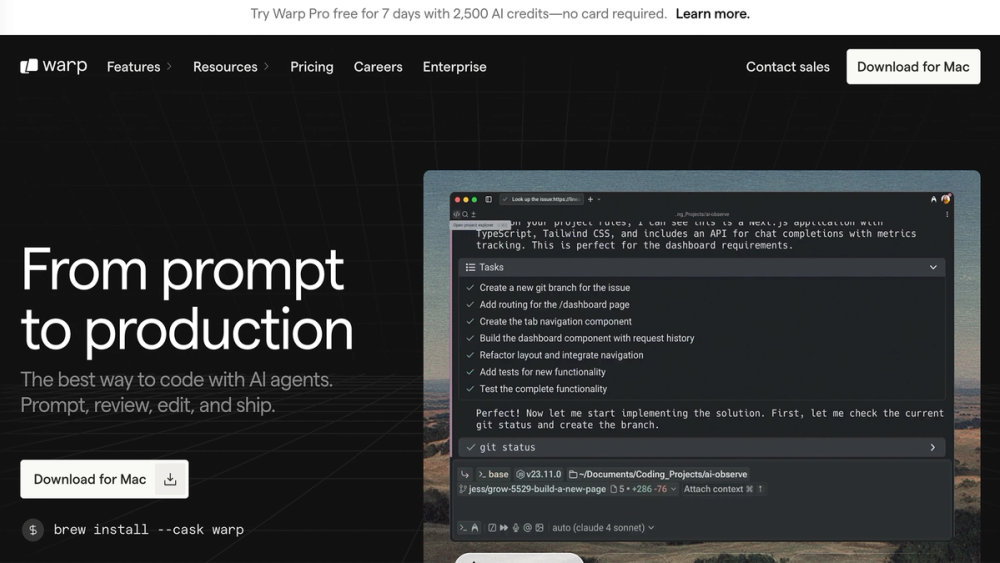Click checkmark for Create the tab navigation component
This screenshot has height=563, width=1000.
(470, 321)
